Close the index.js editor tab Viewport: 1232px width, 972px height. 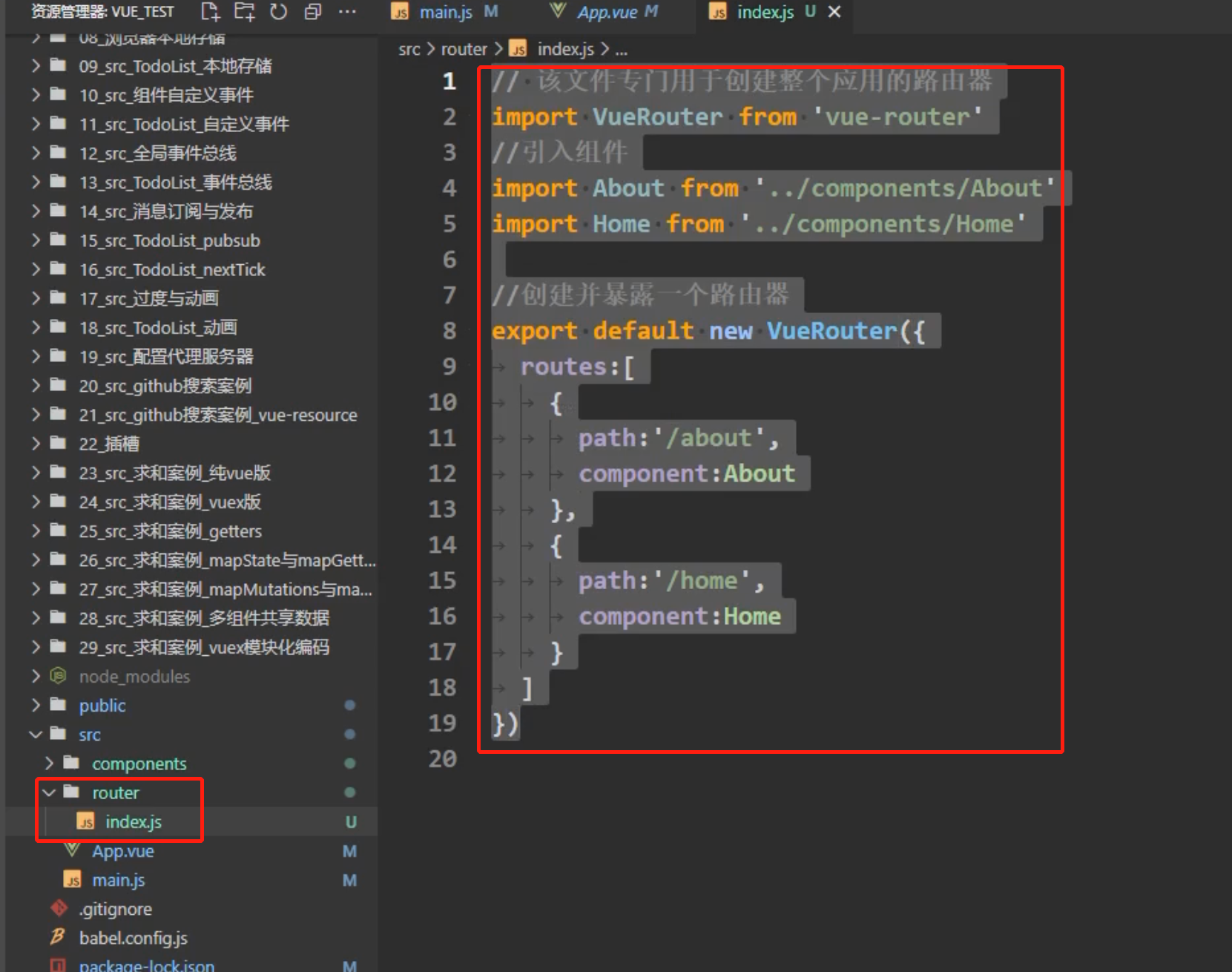tap(834, 12)
